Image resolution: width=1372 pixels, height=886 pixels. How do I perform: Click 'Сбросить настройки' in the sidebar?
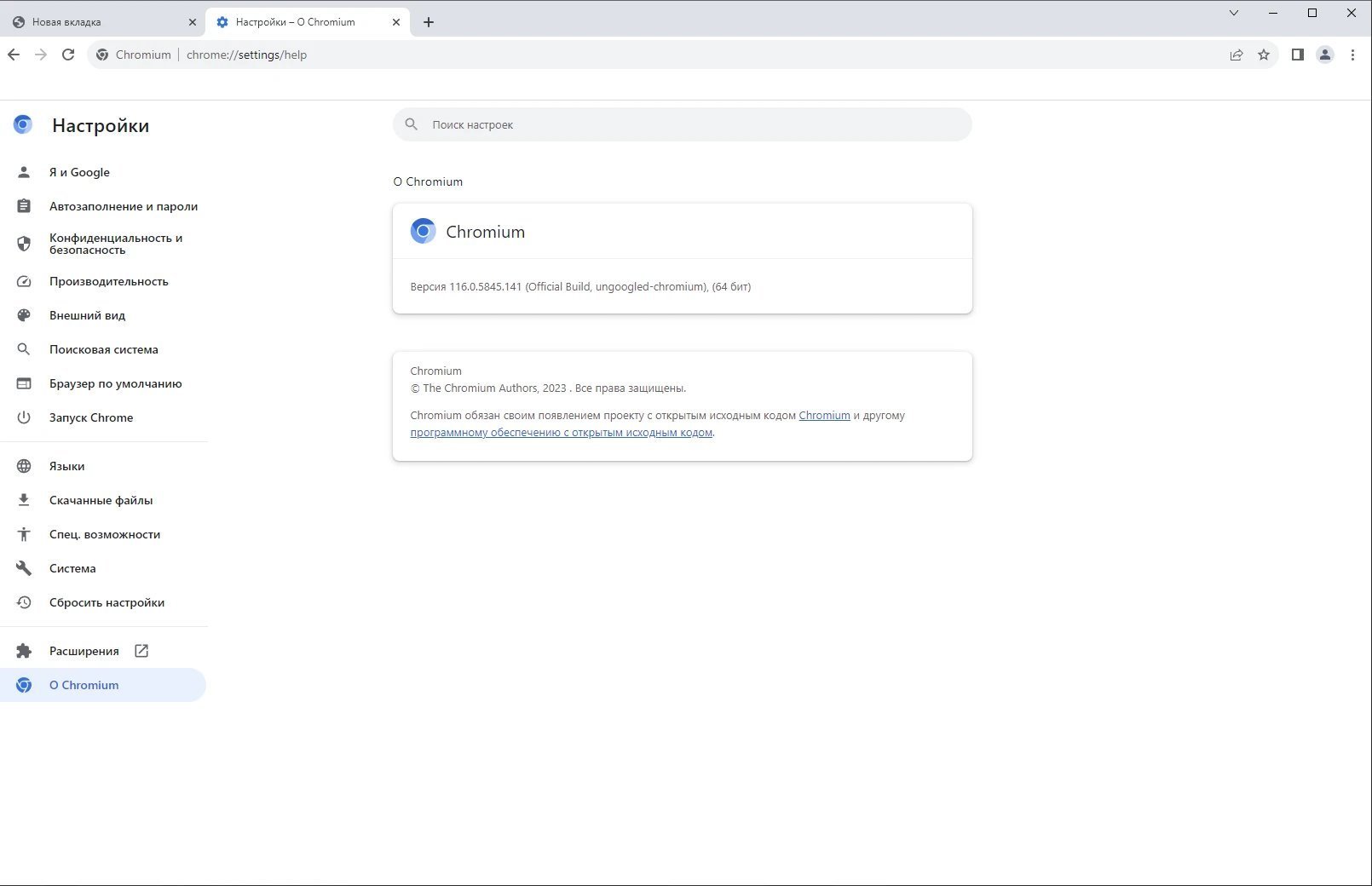click(107, 602)
